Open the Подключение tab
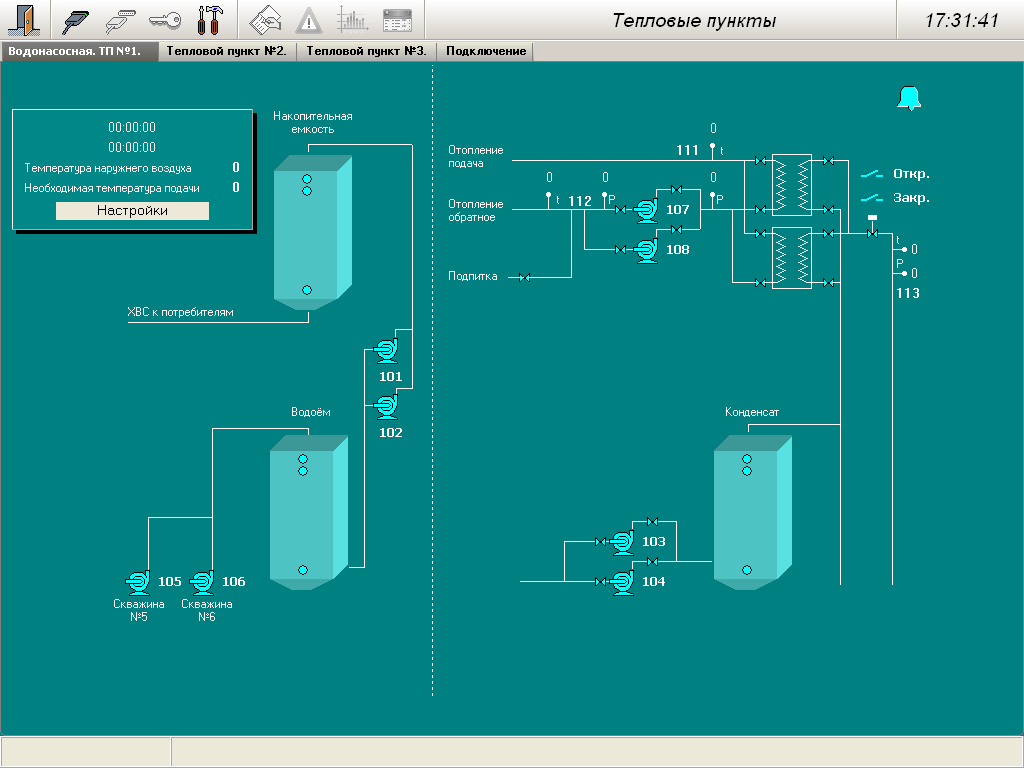The height and width of the screenshot is (768, 1024). 486,51
